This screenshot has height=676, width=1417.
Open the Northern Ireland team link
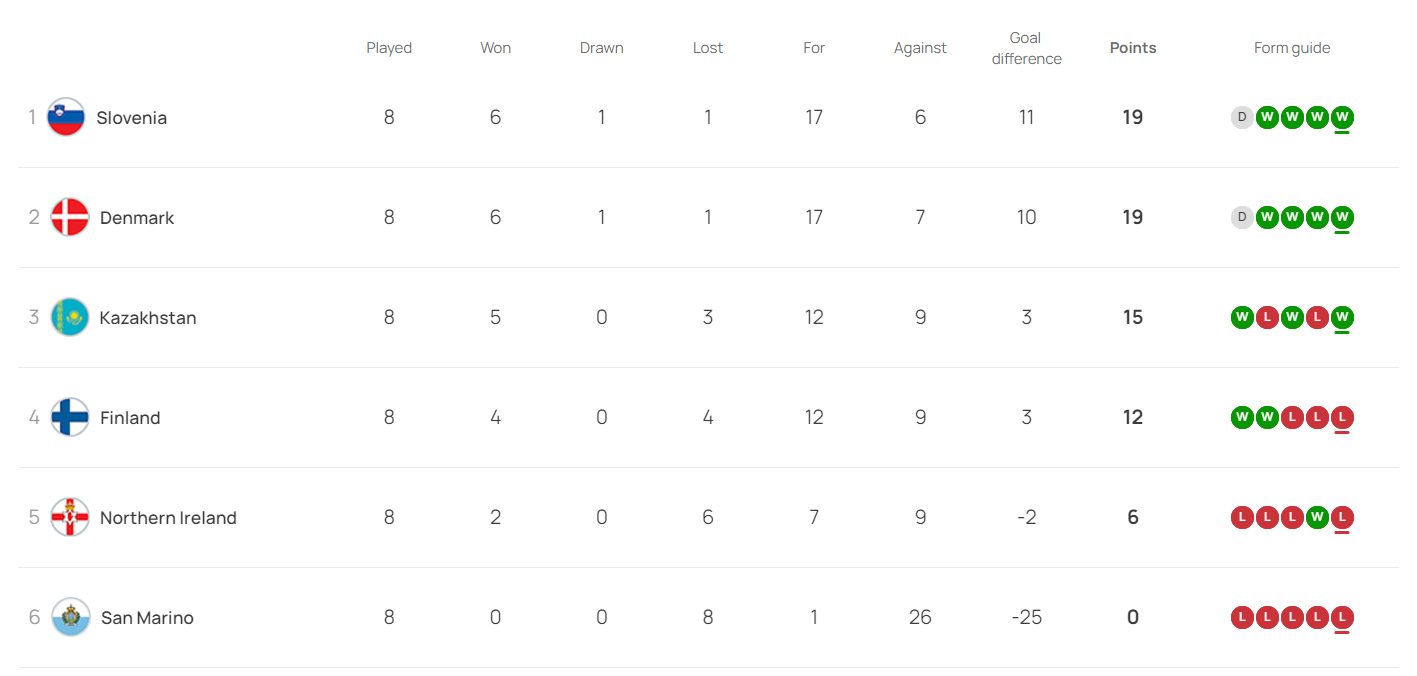(x=168, y=518)
